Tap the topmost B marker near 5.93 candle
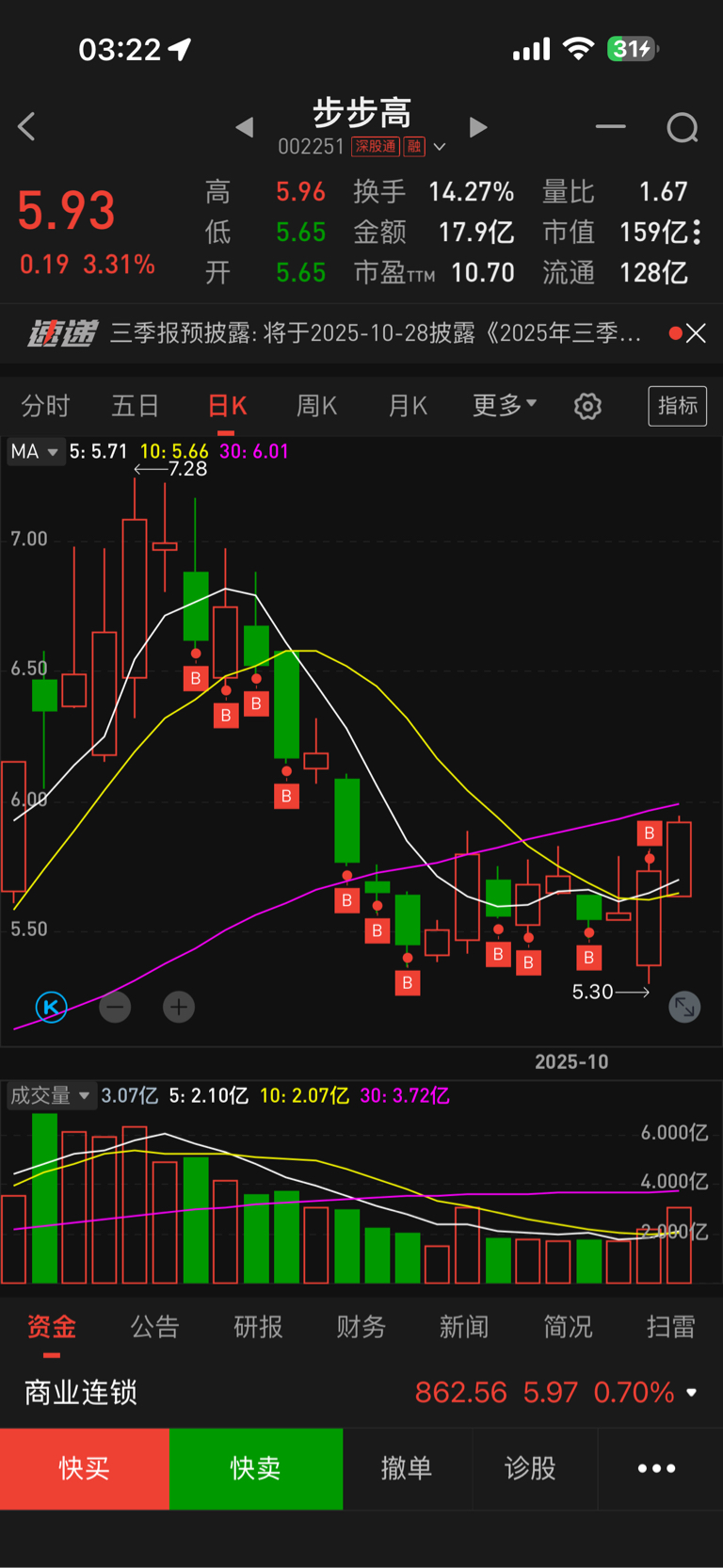The width and height of the screenshot is (723, 1568). pyautogui.click(x=649, y=833)
